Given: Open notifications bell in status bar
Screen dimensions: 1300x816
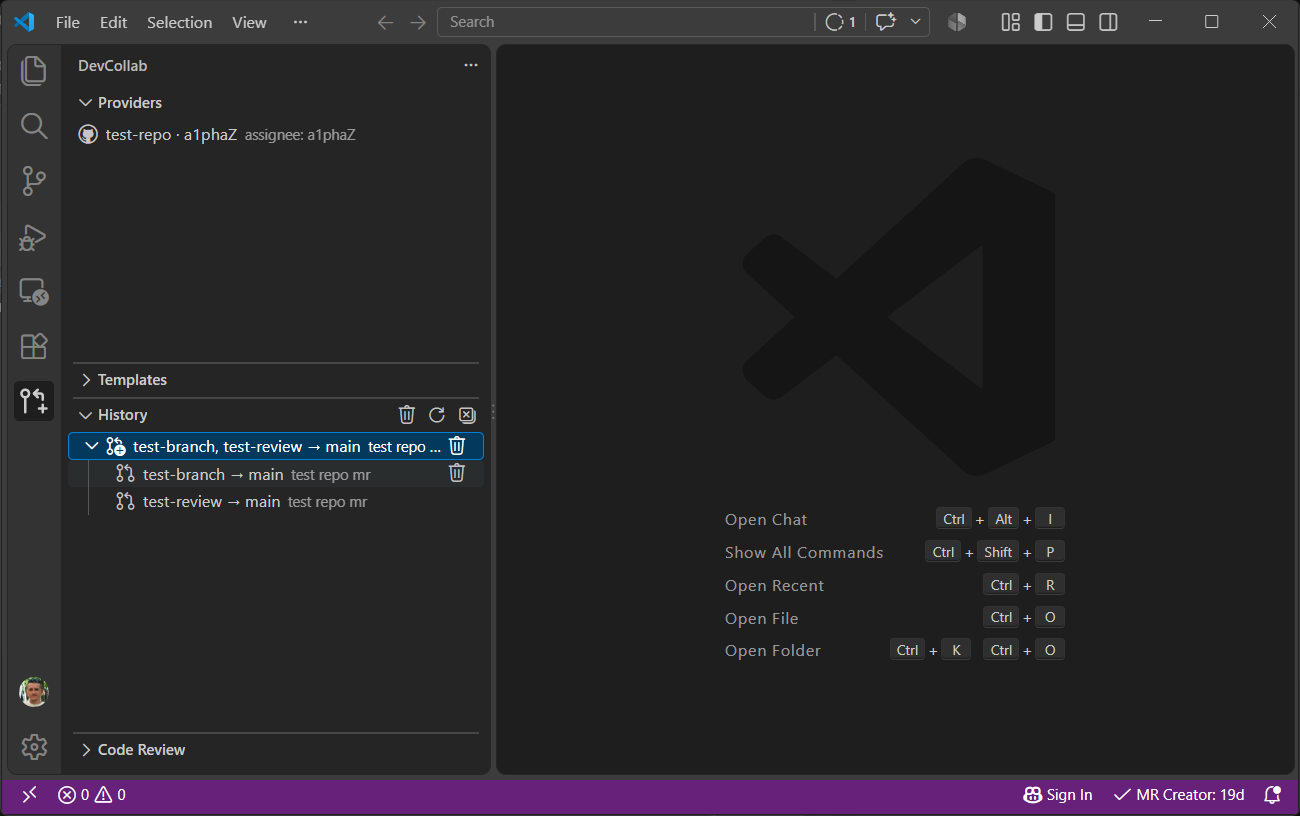Looking at the screenshot, I should coord(1273,795).
